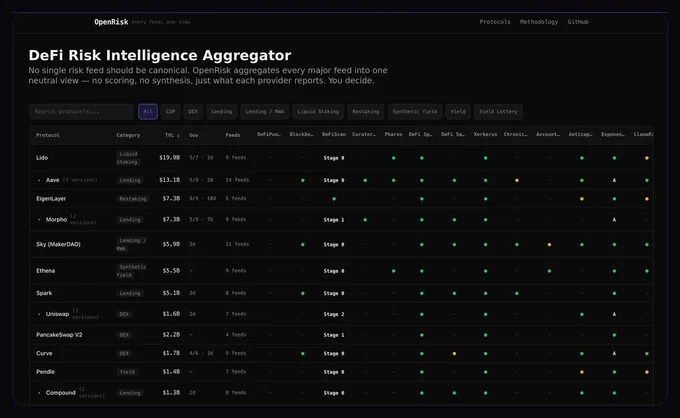Expand the Compound versions row
Viewport: 680px width, 418px height.
(39, 393)
